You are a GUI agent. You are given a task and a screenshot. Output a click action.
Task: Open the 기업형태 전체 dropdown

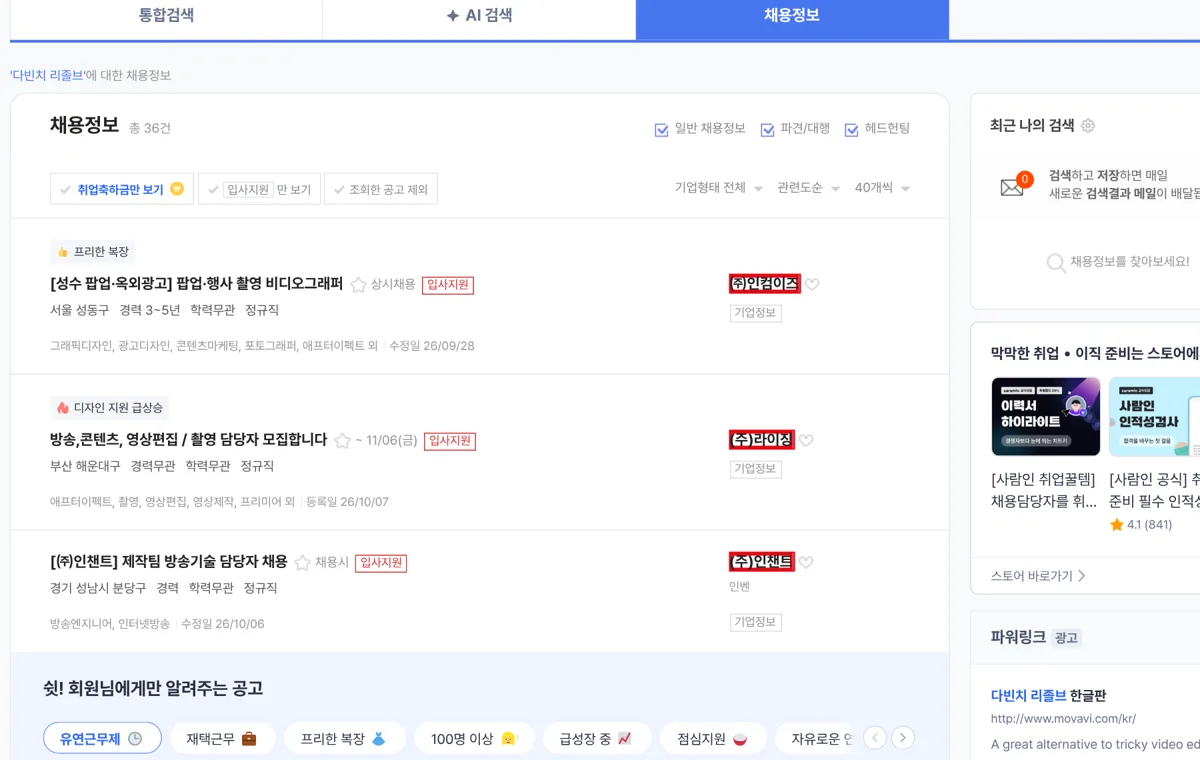click(x=719, y=188)
